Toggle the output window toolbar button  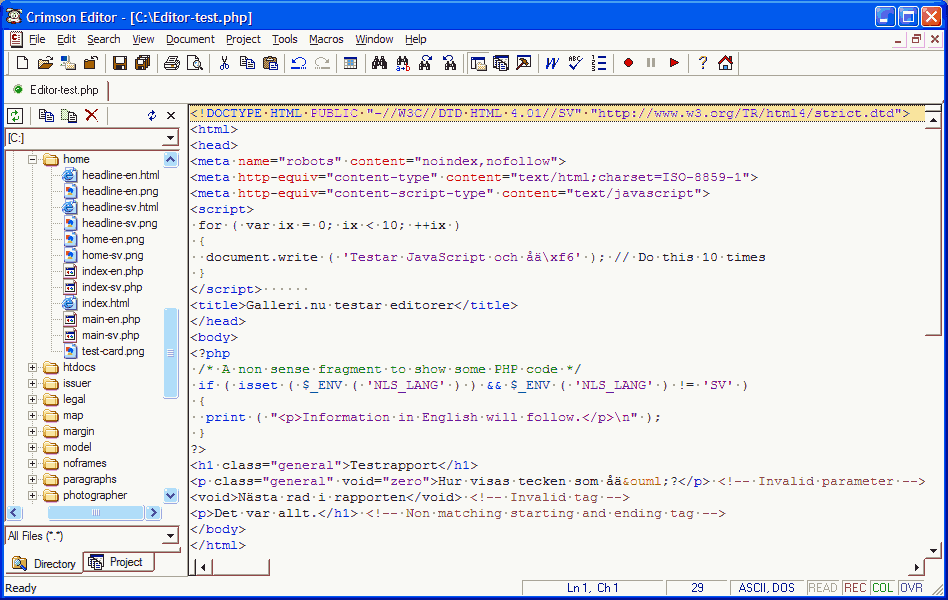501,63
